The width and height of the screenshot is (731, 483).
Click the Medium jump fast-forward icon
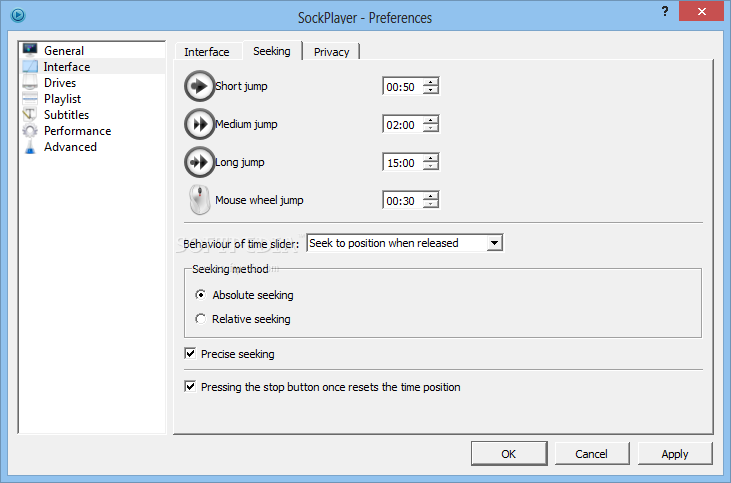(199, 124)
